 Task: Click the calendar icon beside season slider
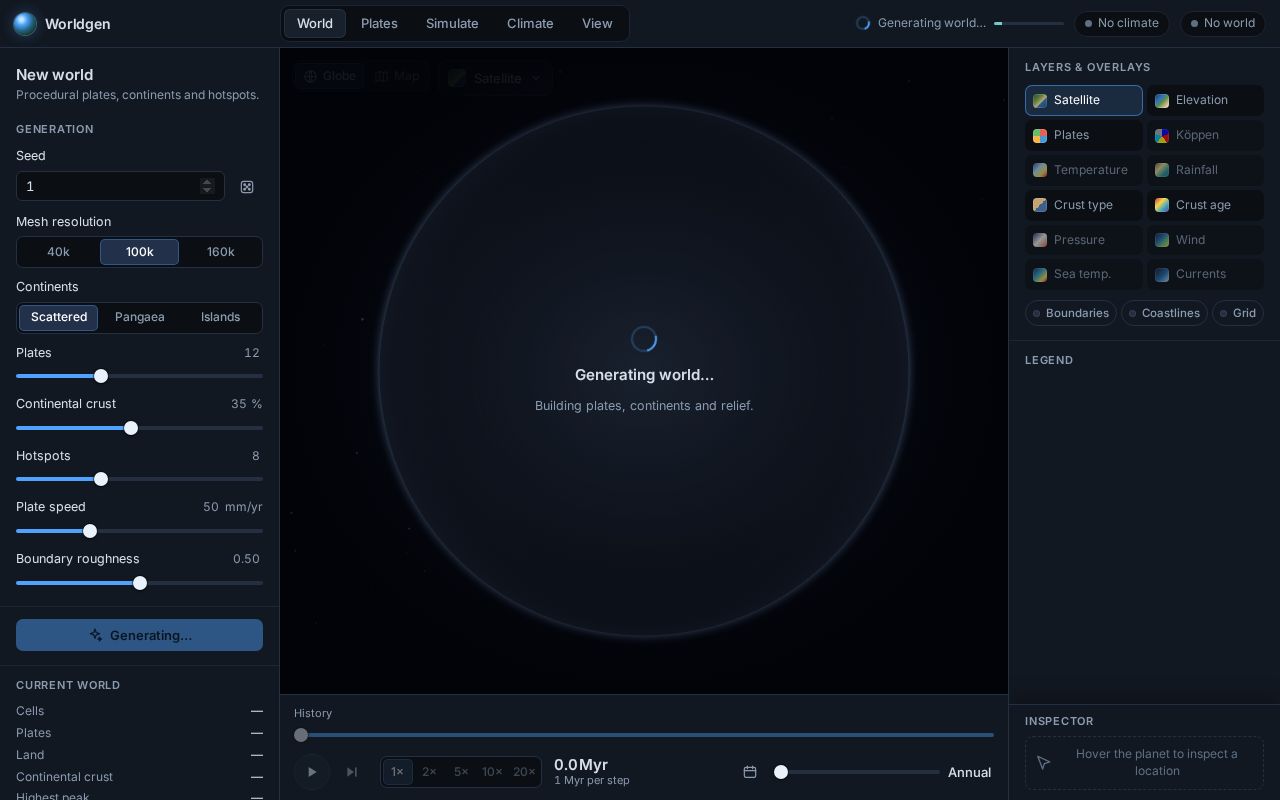(x=750, y=772)
